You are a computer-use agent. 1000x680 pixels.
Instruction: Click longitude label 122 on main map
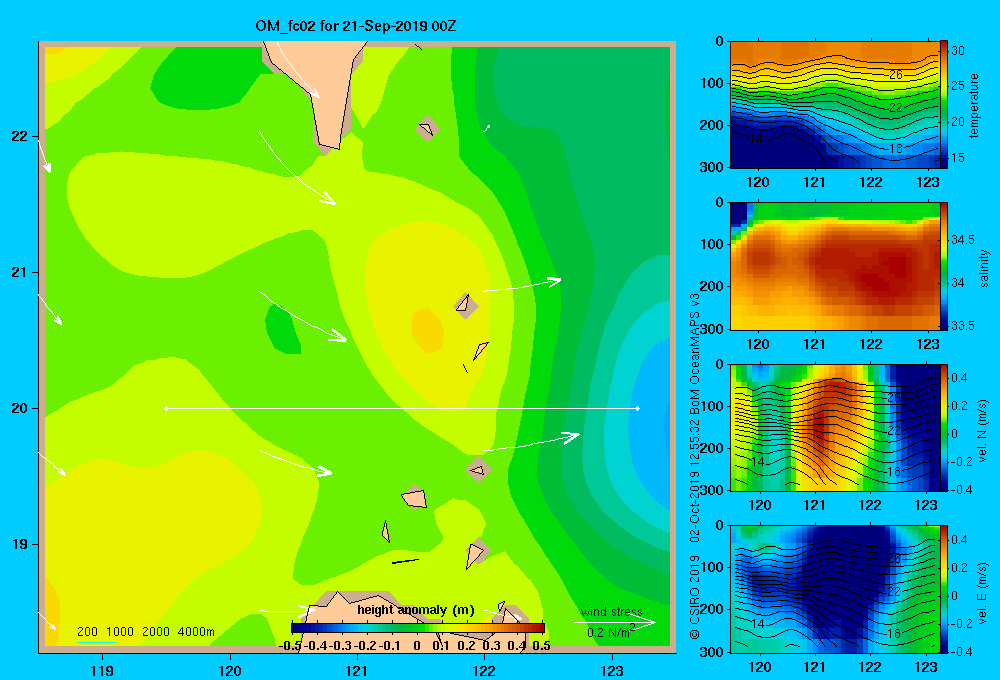pos(484,670)
